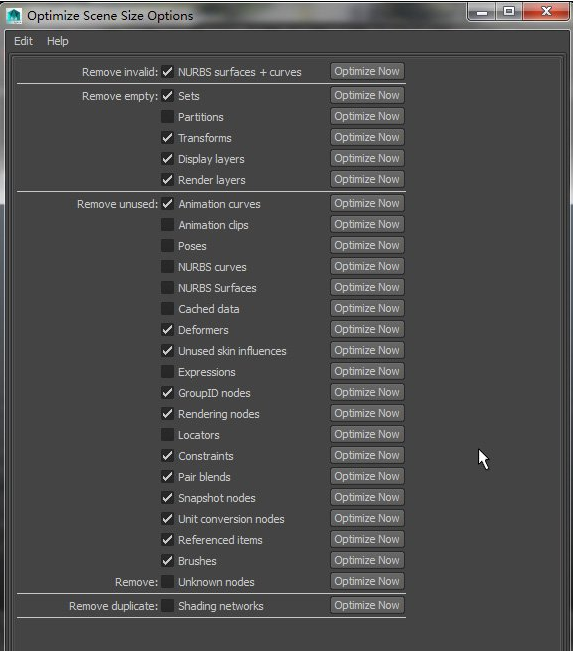
Task: Check the NURBS Surfaces checkbox
Action: tap(167, 287)
